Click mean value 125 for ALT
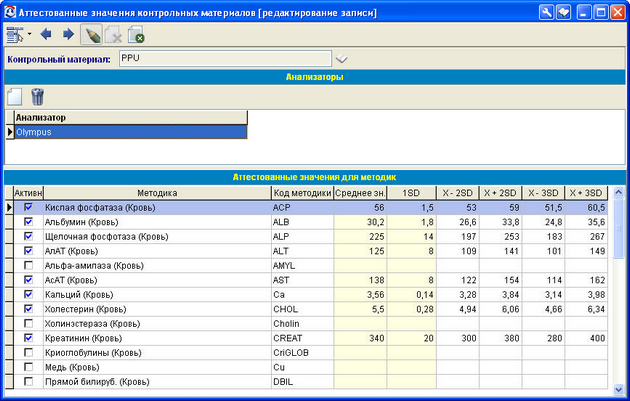 tap(360, 251)
